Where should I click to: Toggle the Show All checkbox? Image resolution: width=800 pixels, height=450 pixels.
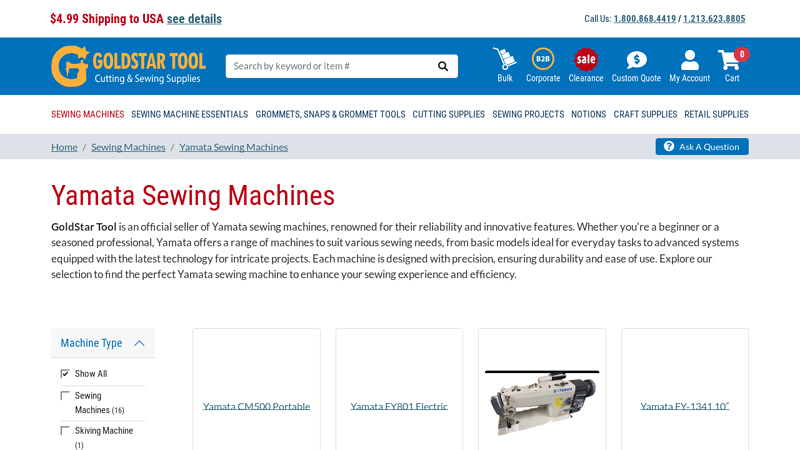(65, 373)
